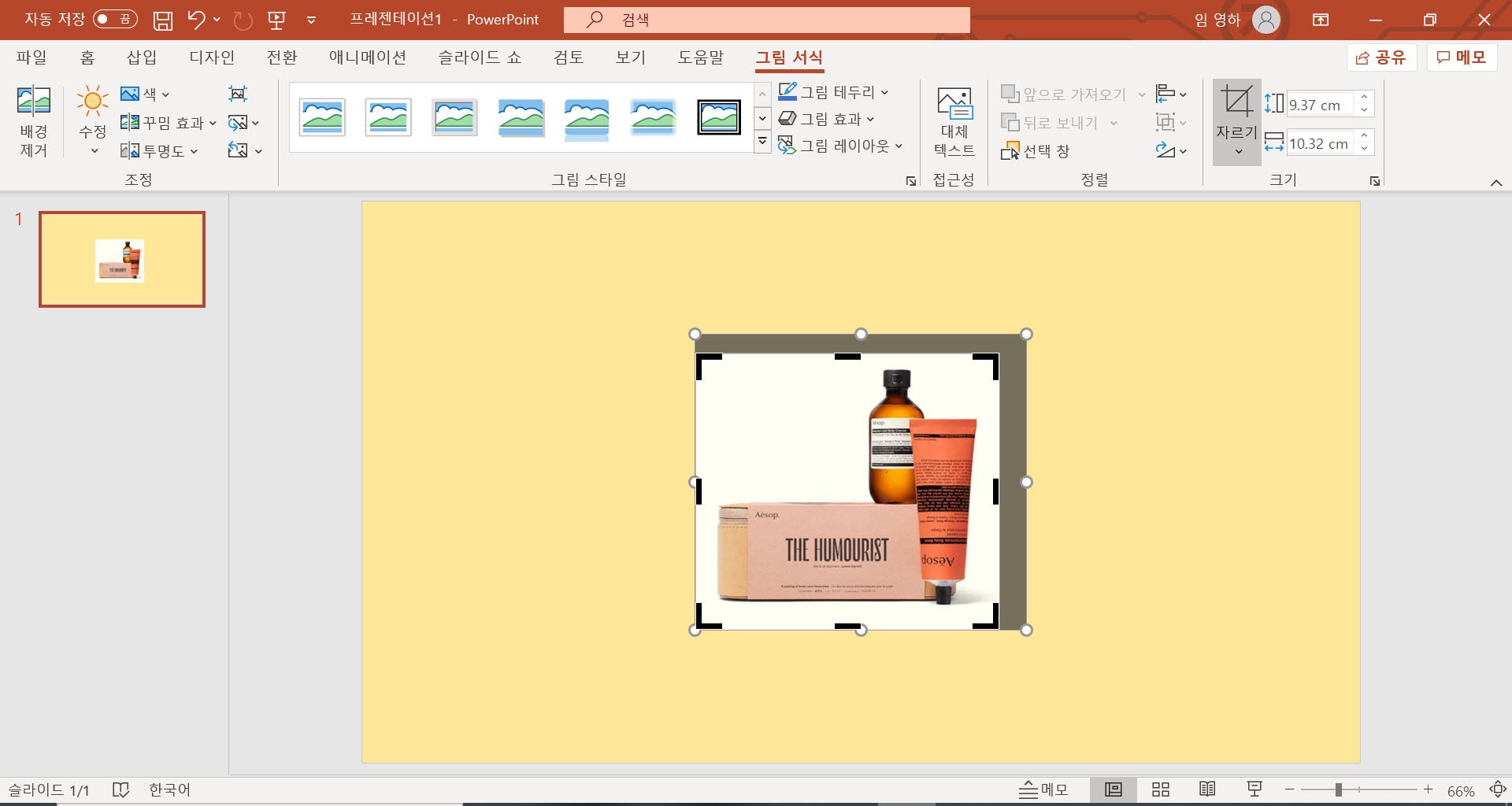Click the rotate objects icon
1512x806 pixels.
pos(1165,150)
